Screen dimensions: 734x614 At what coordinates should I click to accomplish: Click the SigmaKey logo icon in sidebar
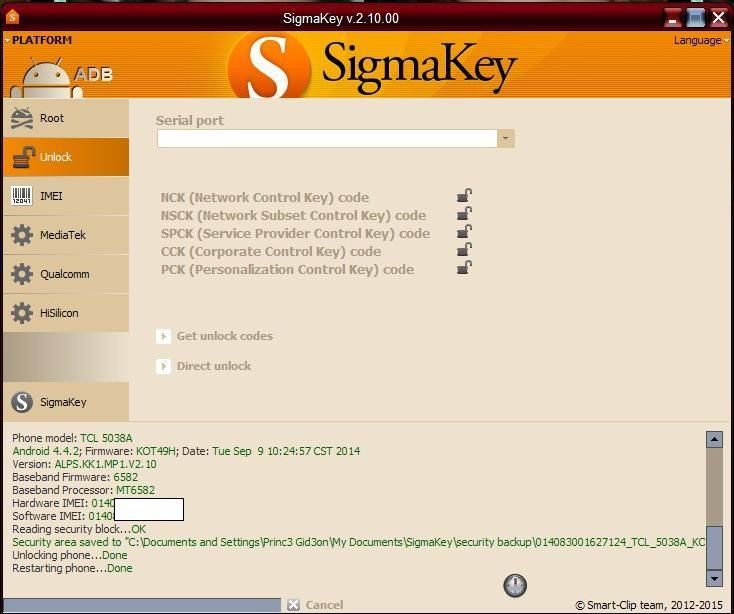coord(22,402)
